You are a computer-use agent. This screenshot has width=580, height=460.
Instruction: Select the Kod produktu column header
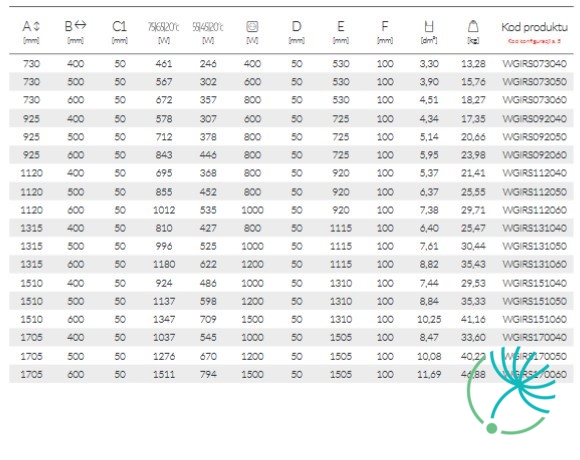pyautogui.click(x=535, y=27)
